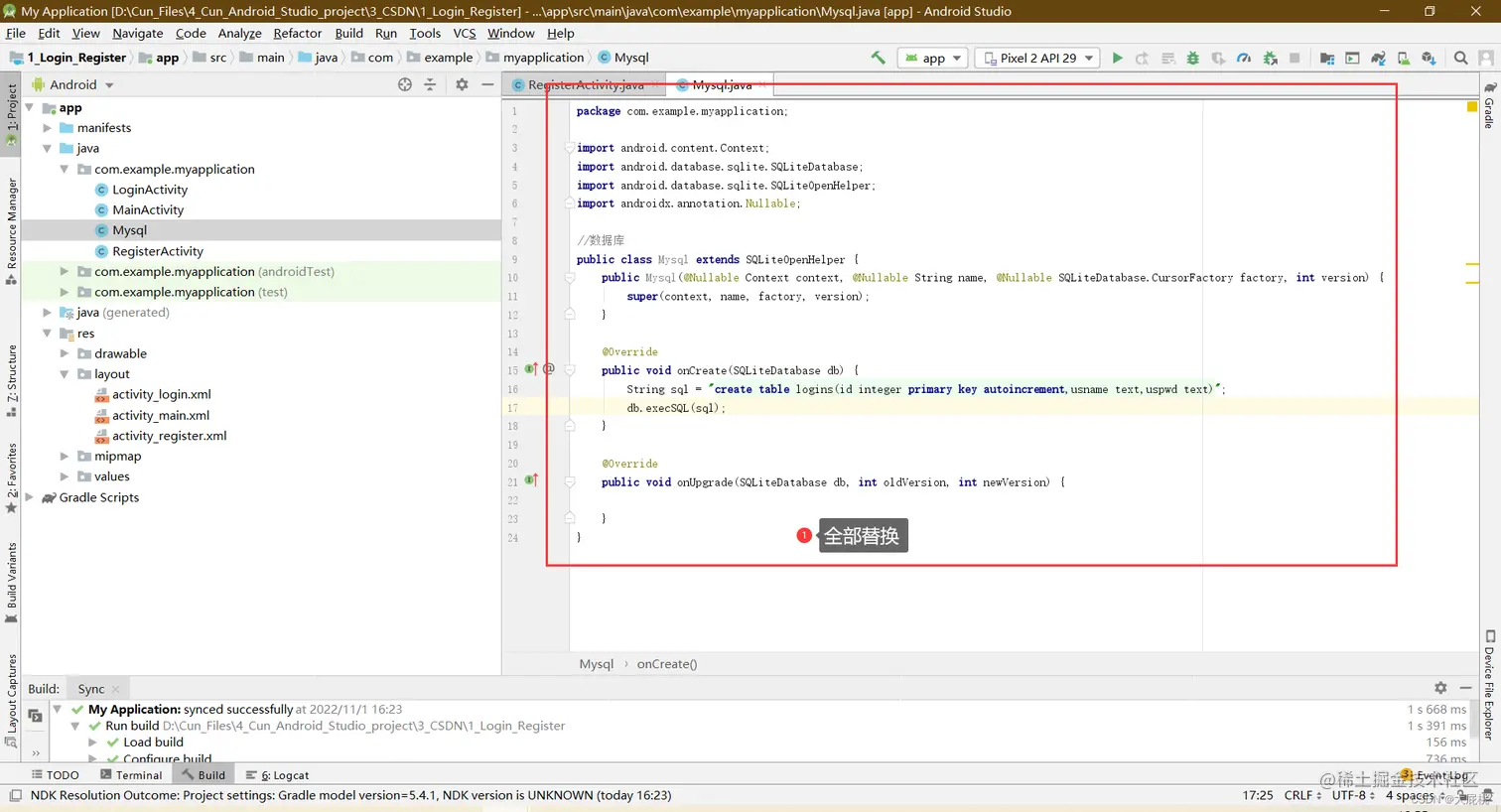Open activity_register.xml layout file
1501x812 pixels.
[x=169, y=436]
